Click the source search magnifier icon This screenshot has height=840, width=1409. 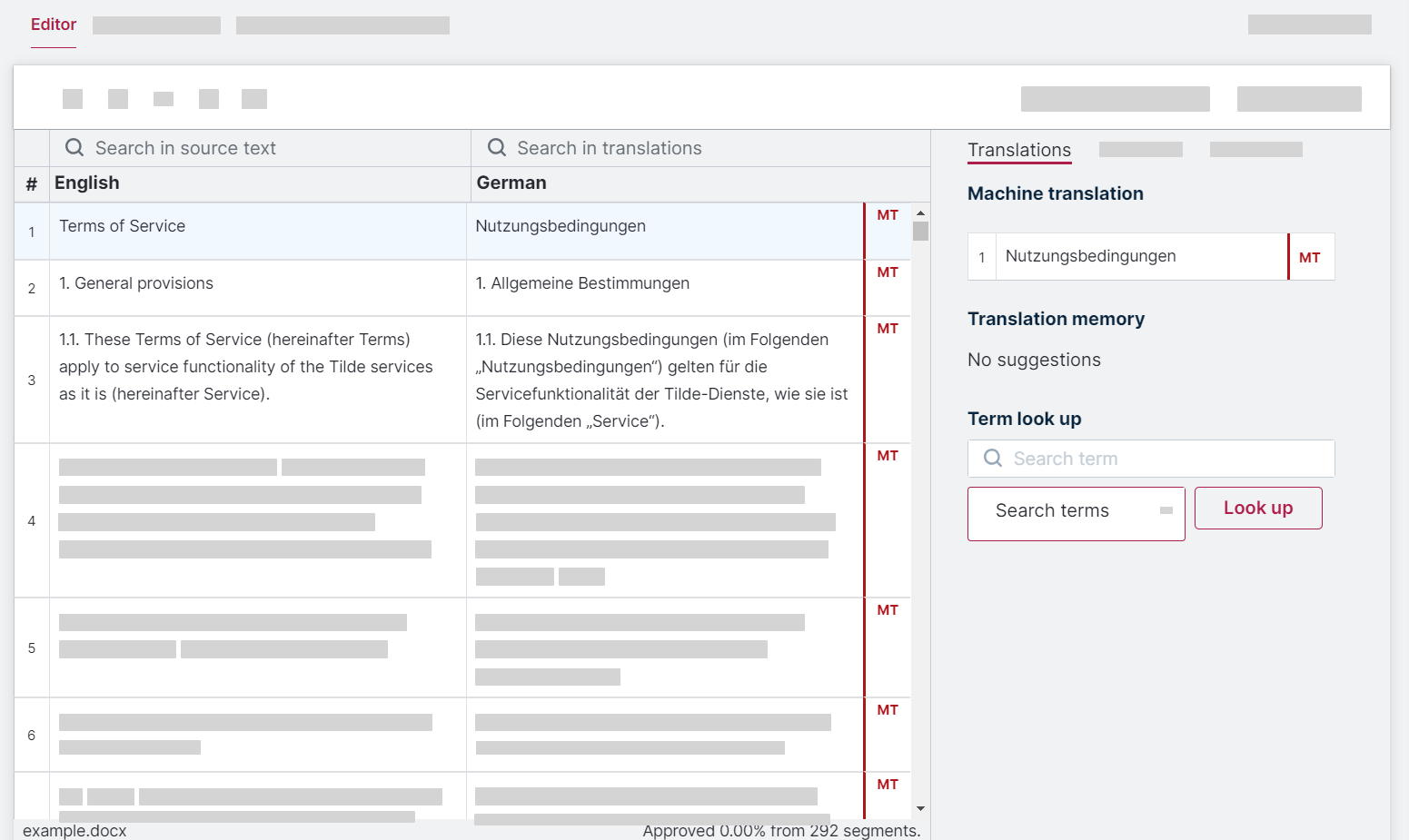click(x=74, y=147)
